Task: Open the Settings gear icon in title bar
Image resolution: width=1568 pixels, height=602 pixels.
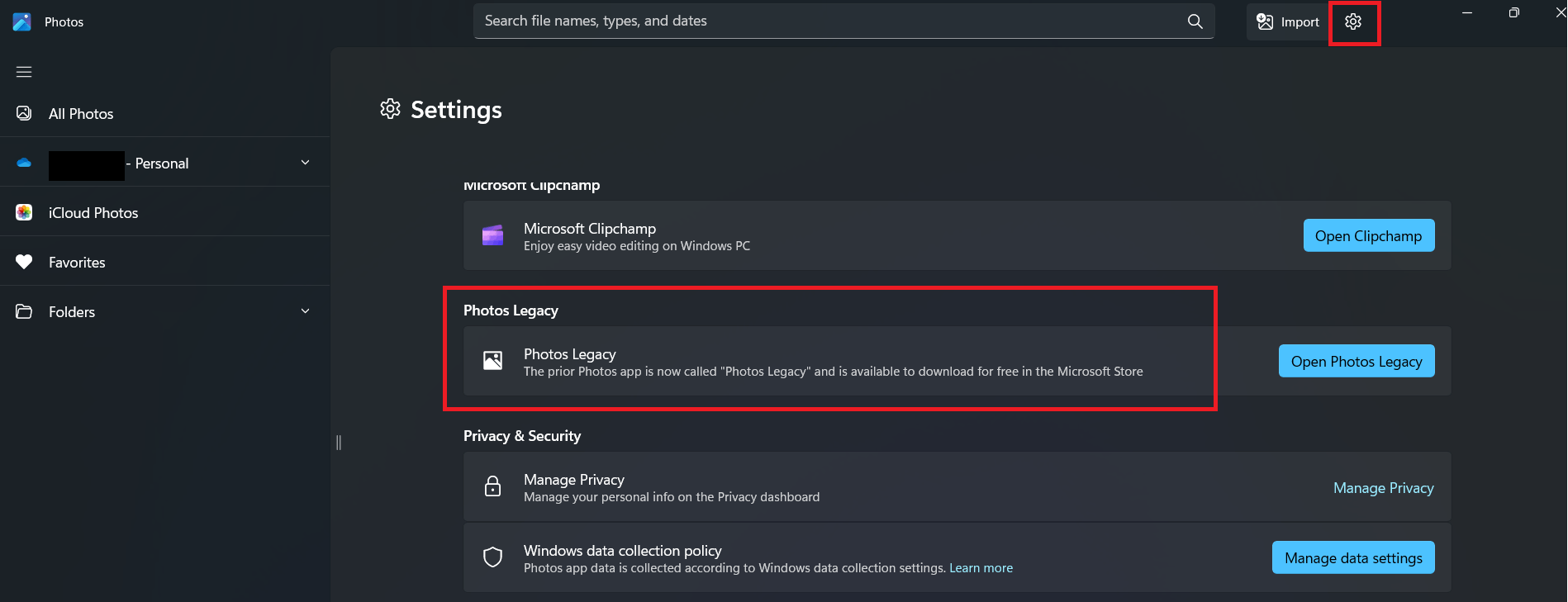Action: click(1353, 21)
